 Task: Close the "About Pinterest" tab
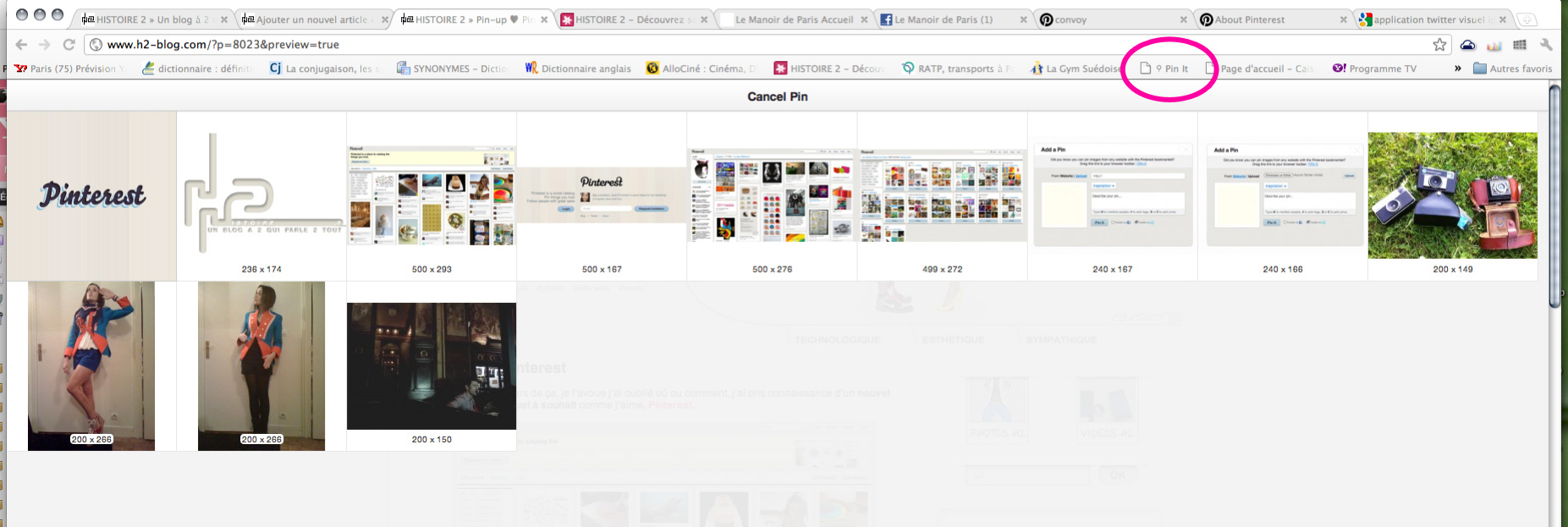pyautogui.click(x=1343, y=19)
